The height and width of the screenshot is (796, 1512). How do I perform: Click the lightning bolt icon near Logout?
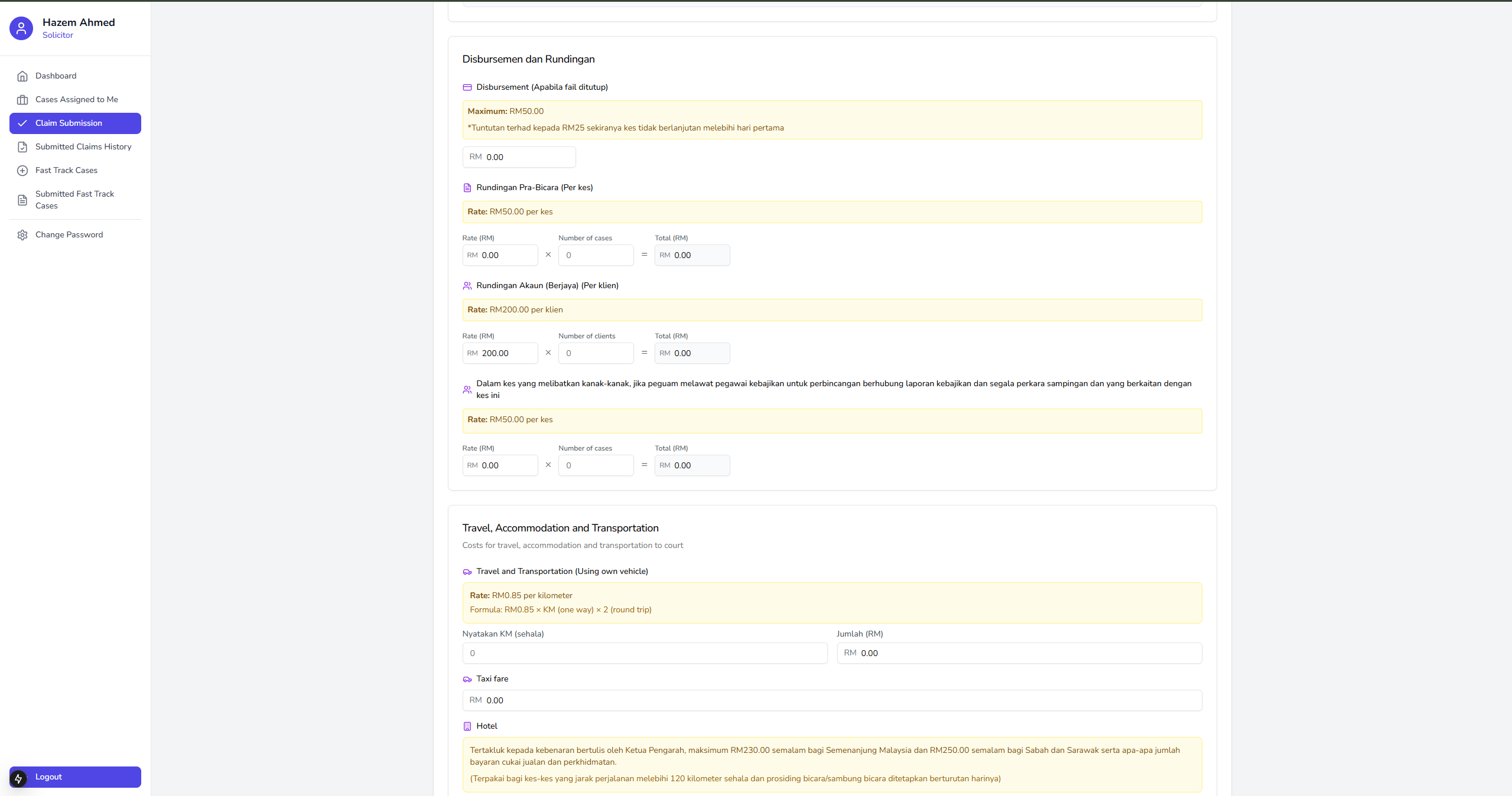click(x=18, y=779)
